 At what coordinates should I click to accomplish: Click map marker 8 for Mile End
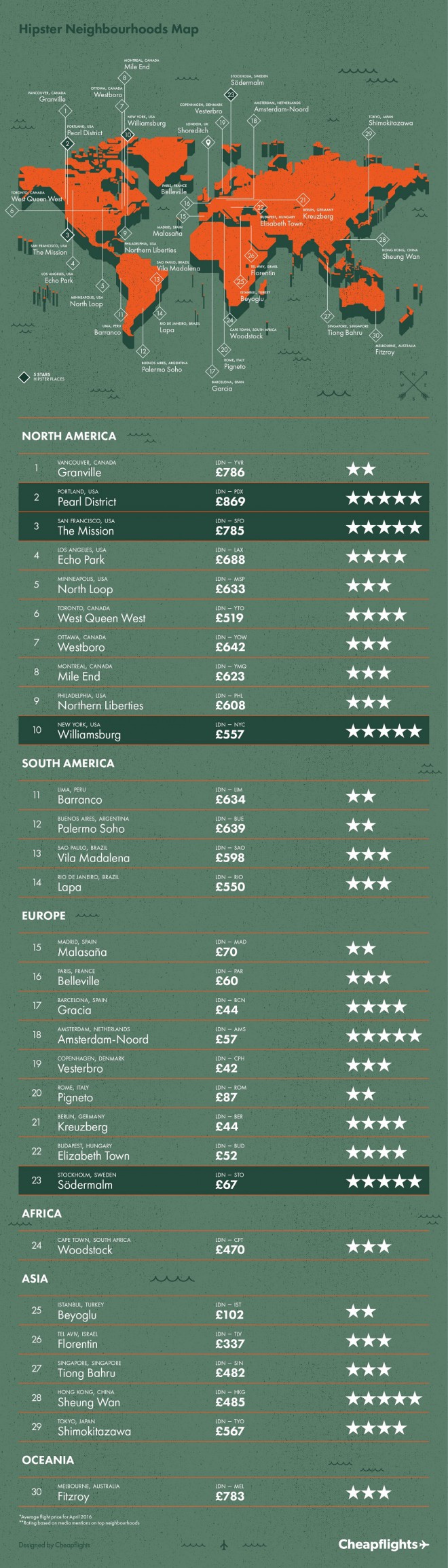pos(125,78)
